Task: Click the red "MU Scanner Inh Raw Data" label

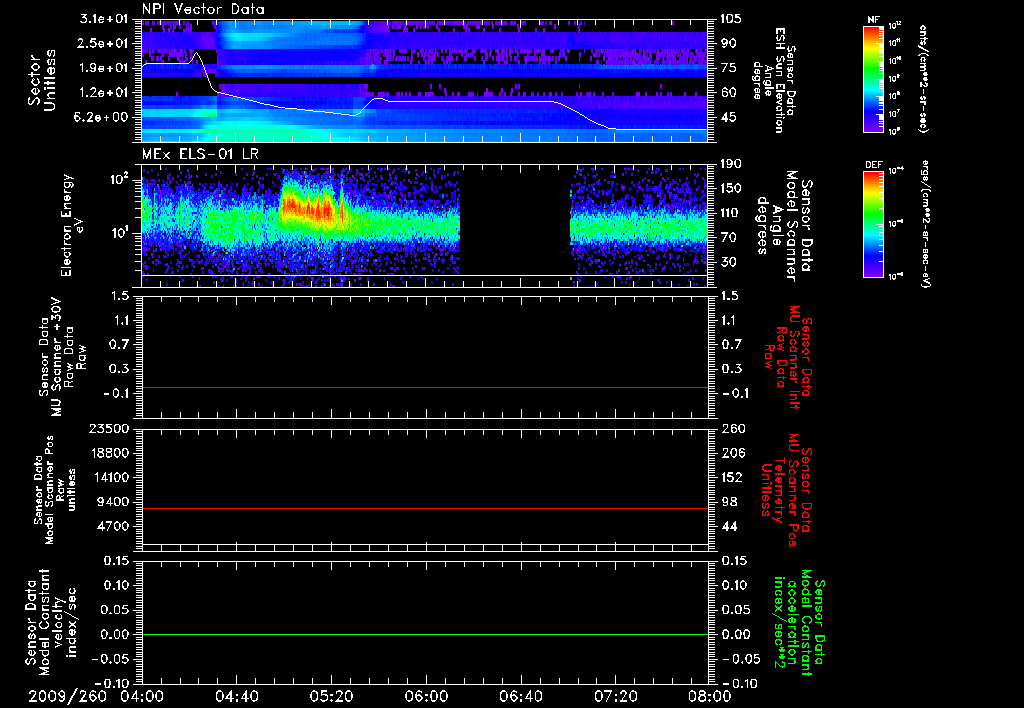Action: [789, 357]
